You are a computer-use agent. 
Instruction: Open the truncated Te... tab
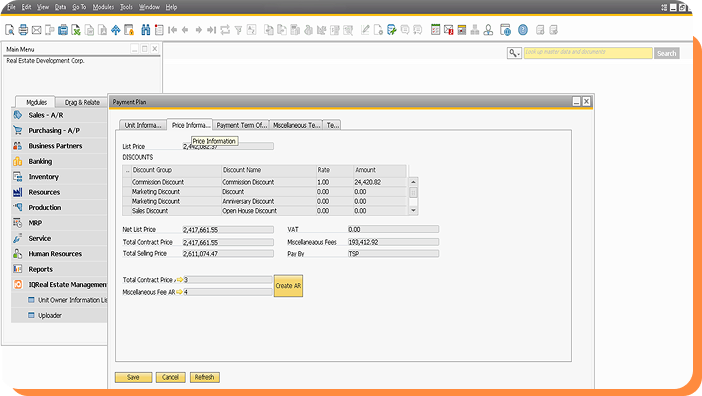click(332, 125)
